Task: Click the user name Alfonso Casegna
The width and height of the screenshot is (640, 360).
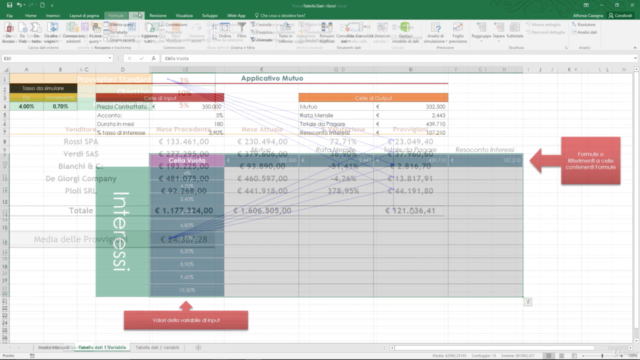Action: (x=588, y=16)
